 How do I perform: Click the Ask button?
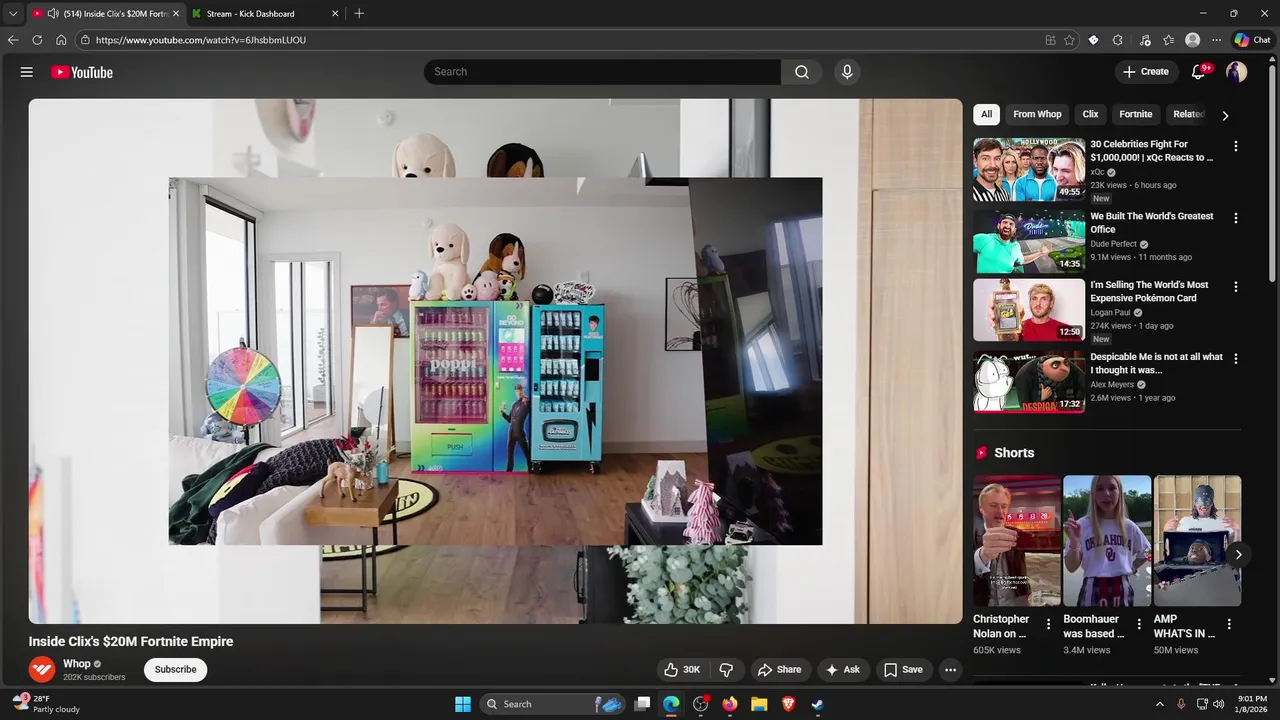pyautogui.click(x=842, y=670)
